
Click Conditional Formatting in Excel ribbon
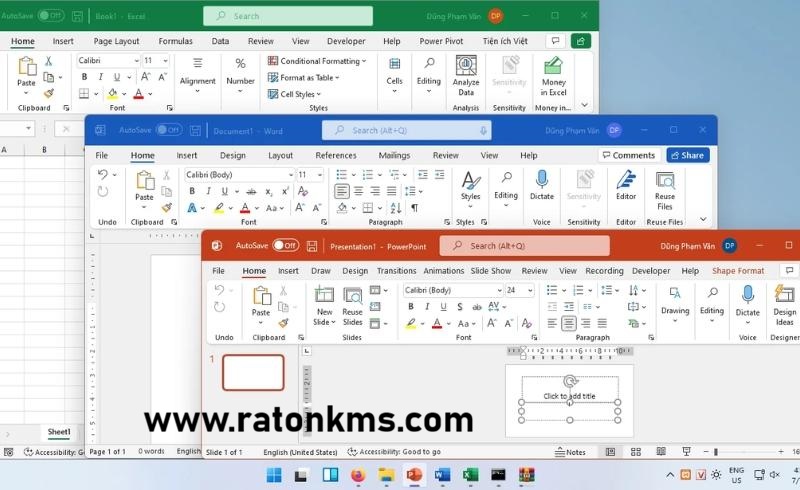point(317,61)
